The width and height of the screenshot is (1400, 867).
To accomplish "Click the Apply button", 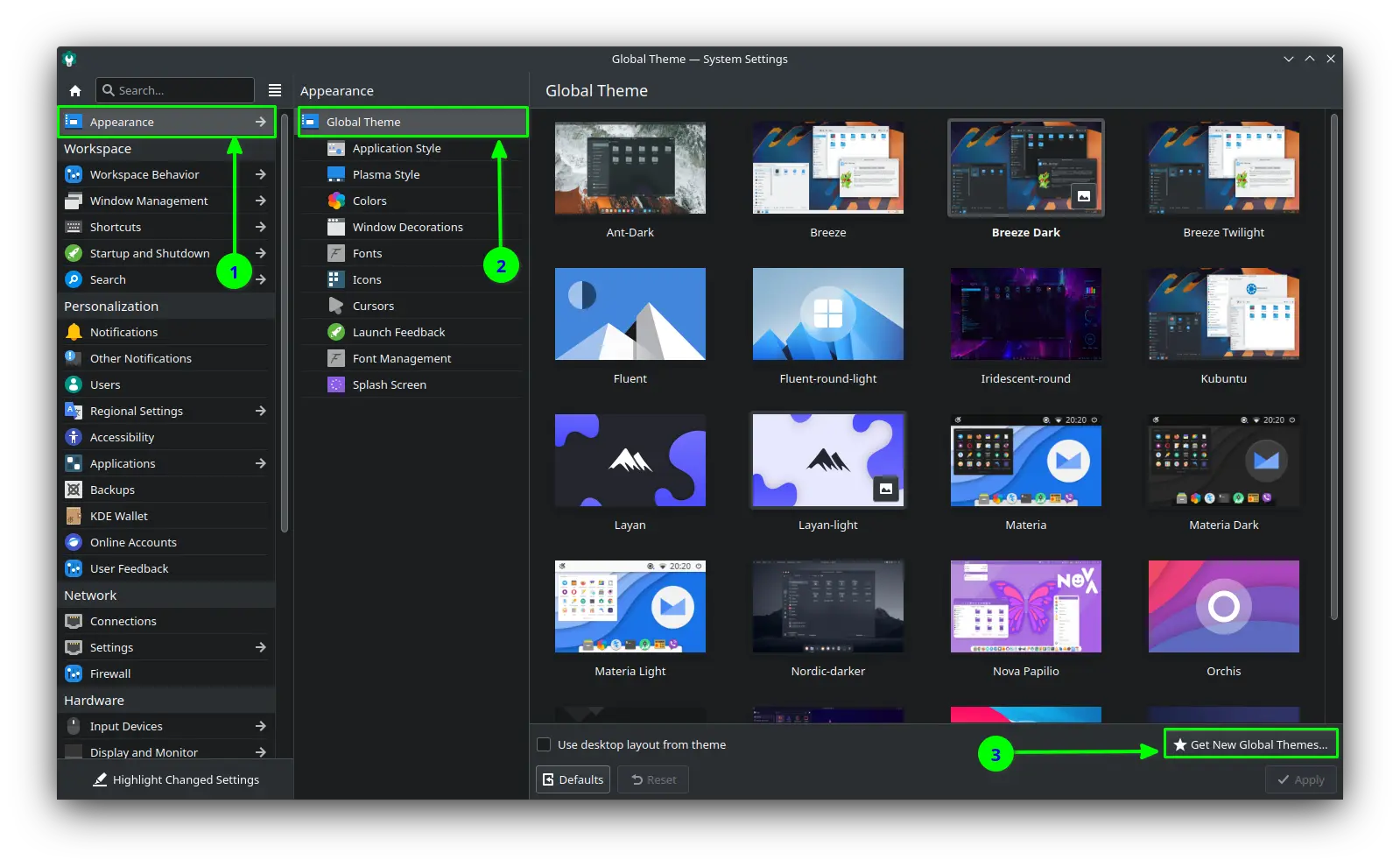I will pos(1300,779).
